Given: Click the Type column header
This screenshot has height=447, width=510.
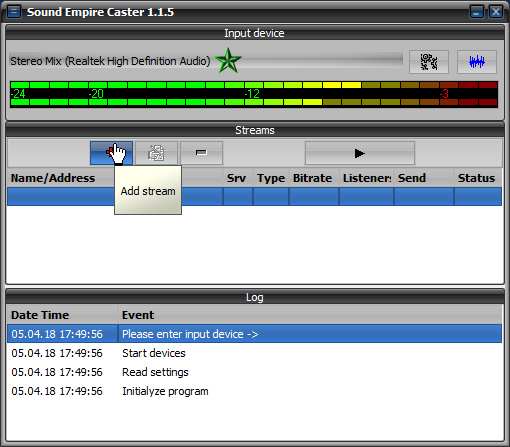Looking at the screenshot, I should [271, 178].
